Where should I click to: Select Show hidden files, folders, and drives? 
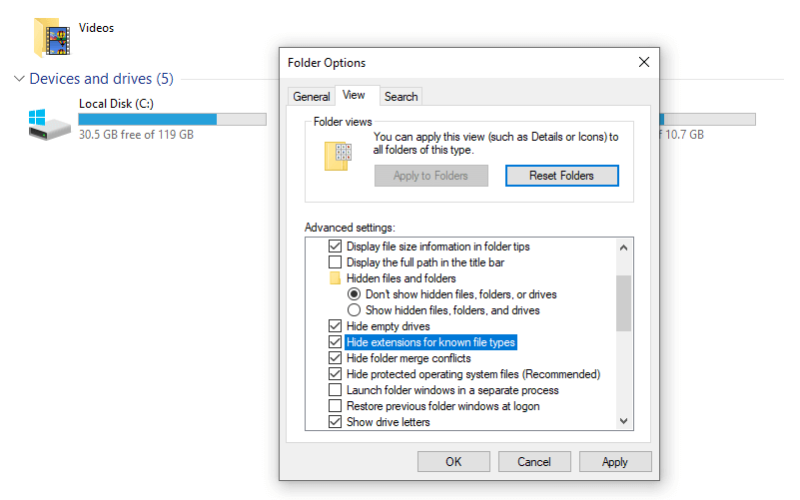354,310
